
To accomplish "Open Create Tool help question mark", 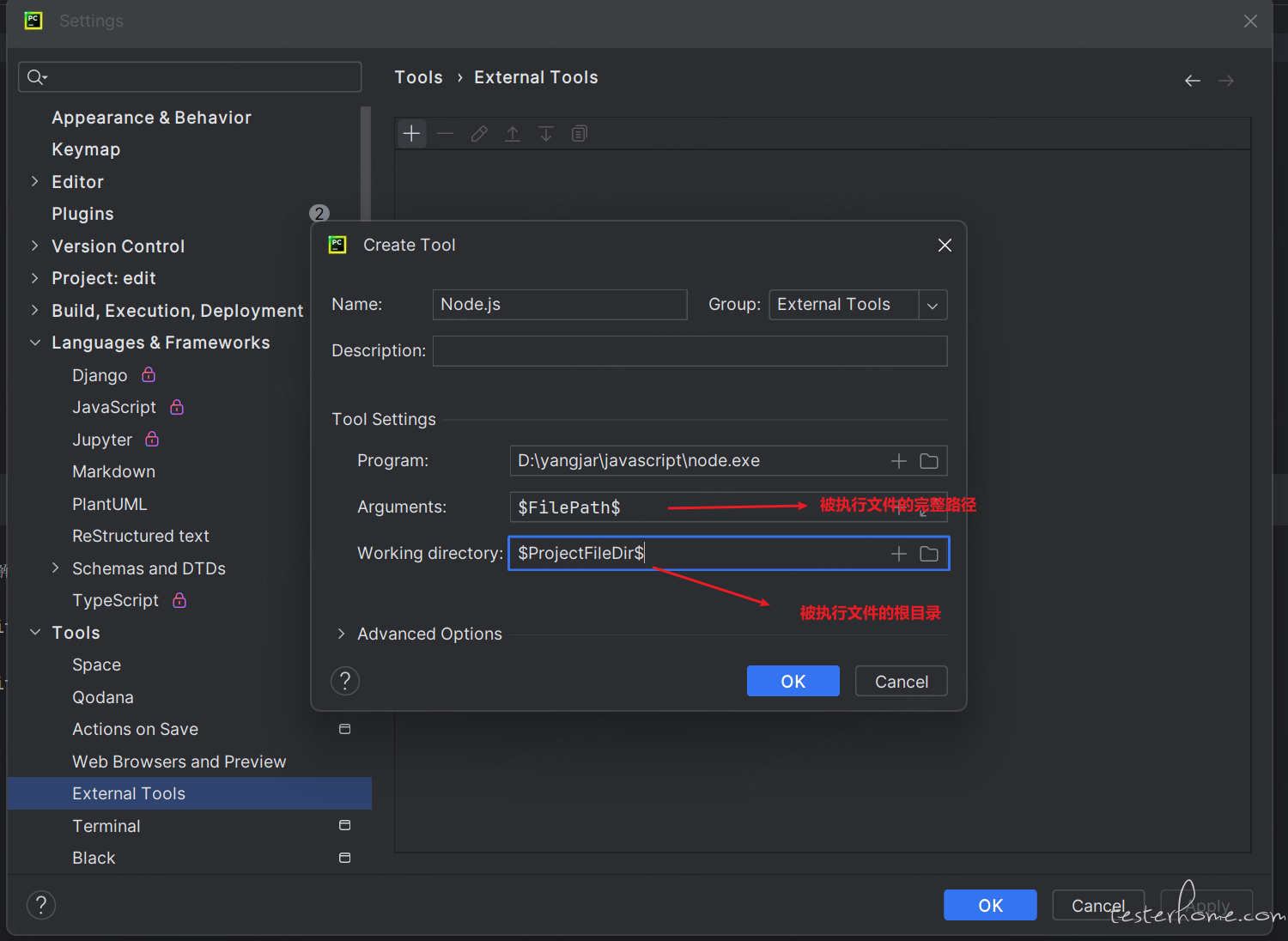I will pyautogui.click(x=345, y=682).
